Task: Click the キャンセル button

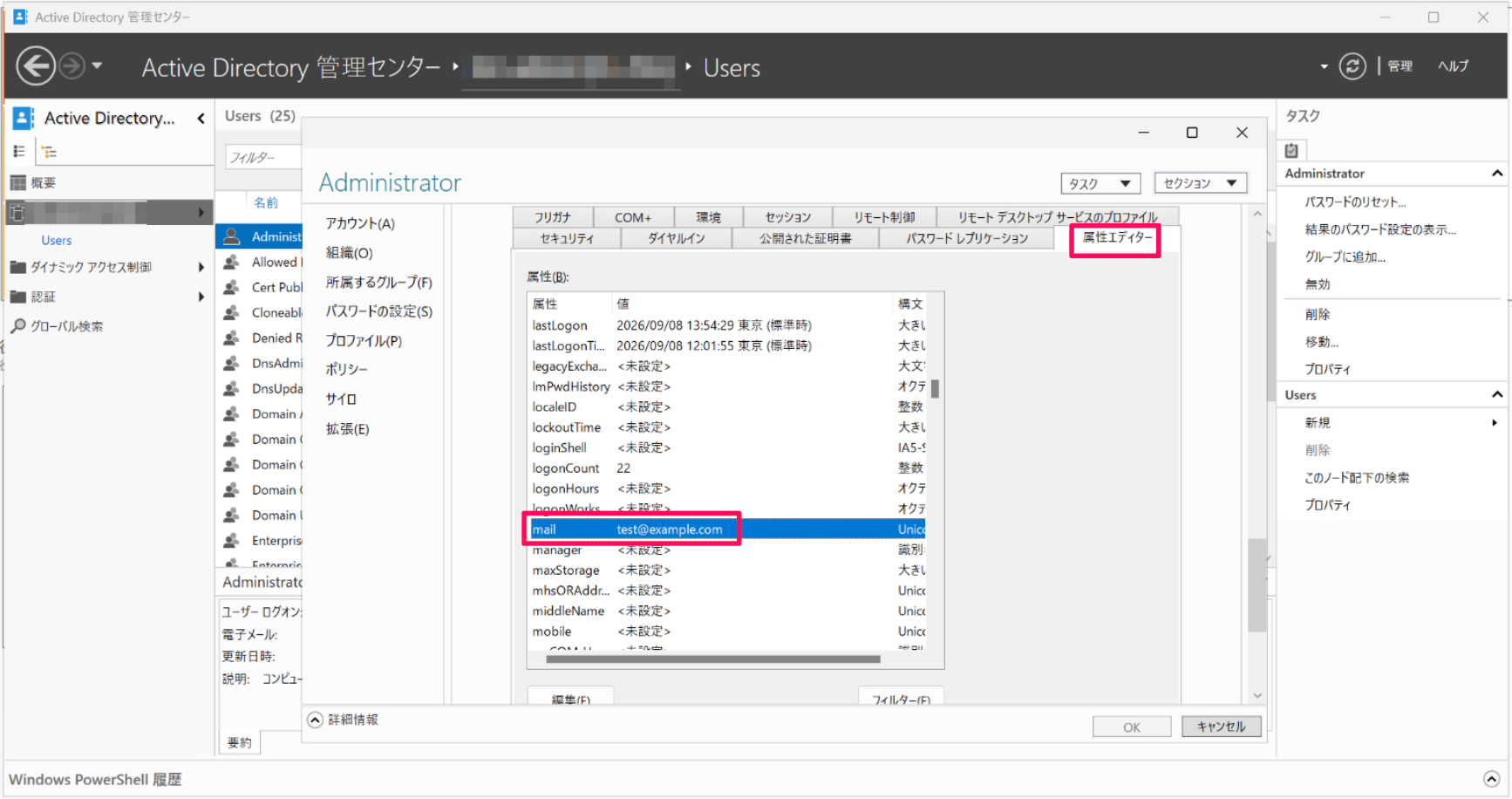Action: 1221,727
